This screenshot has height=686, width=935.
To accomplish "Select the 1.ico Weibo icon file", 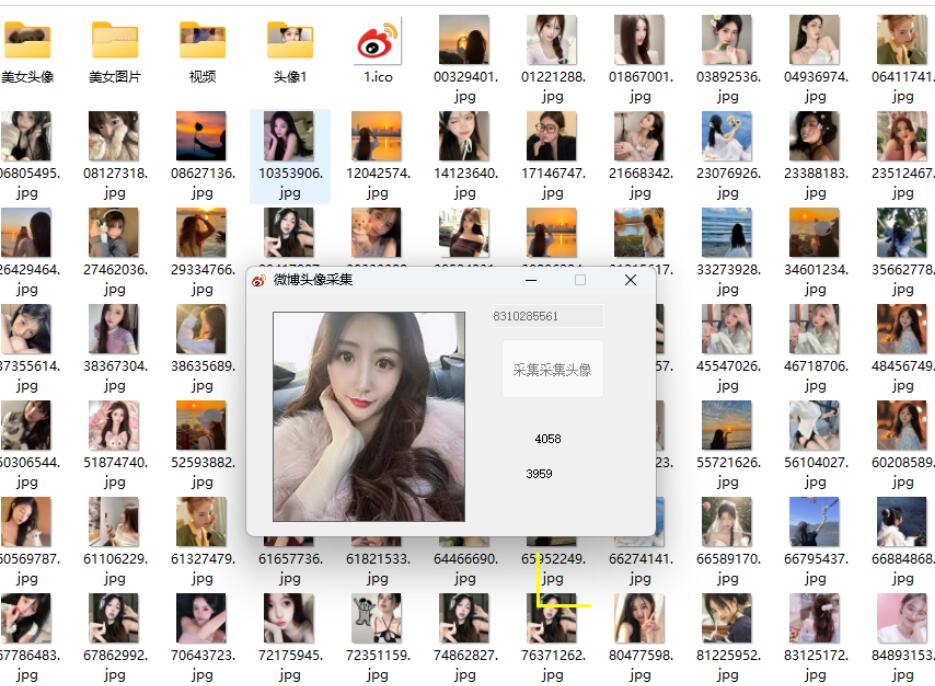I will coord(377,41).
